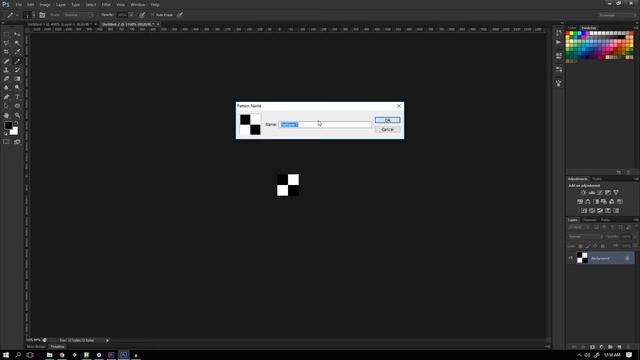Add a Brightness/Contrast adjustment
The width and height of the screenshot is (640, 360).
(x=584, y=192)
